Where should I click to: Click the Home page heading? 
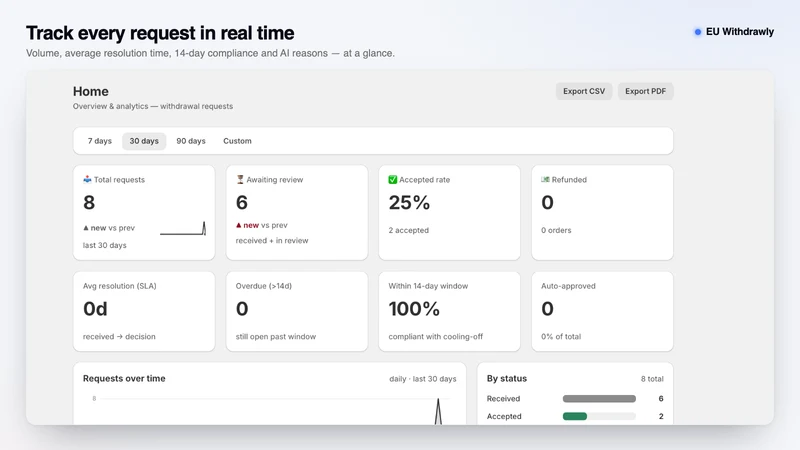coord(91,91)
